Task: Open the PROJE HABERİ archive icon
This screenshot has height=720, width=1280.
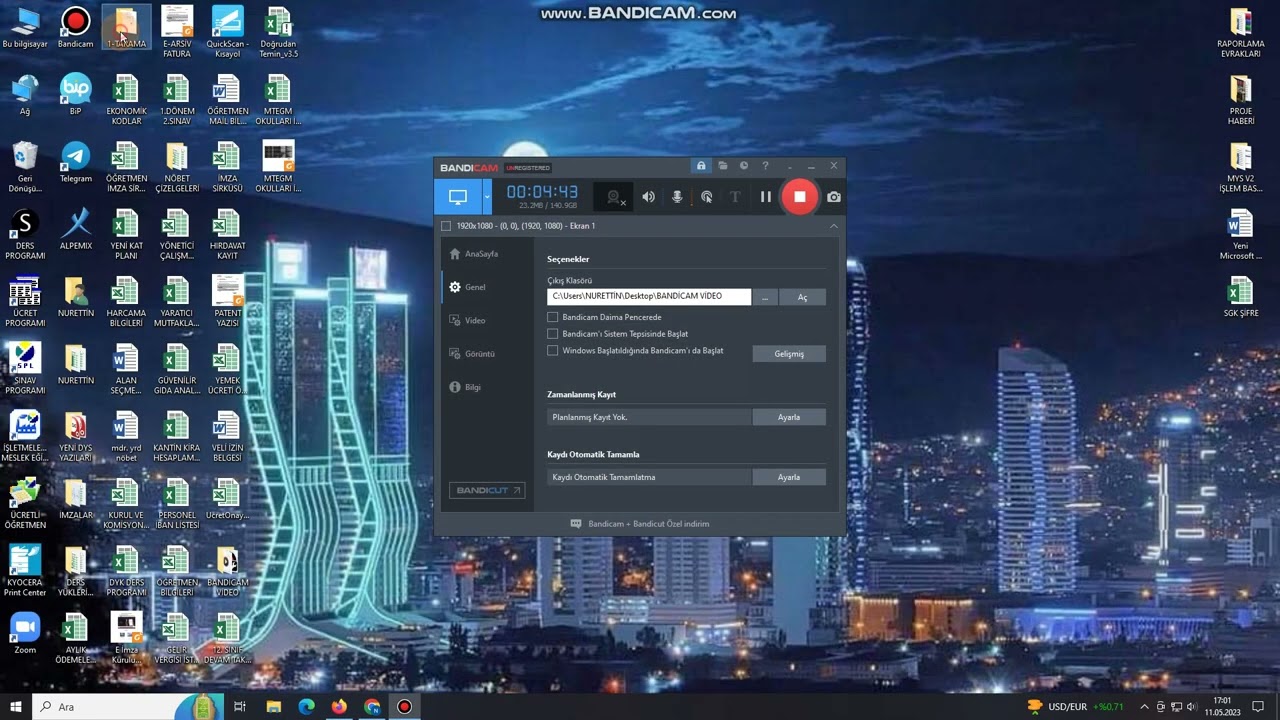Action: point(1241,101)
